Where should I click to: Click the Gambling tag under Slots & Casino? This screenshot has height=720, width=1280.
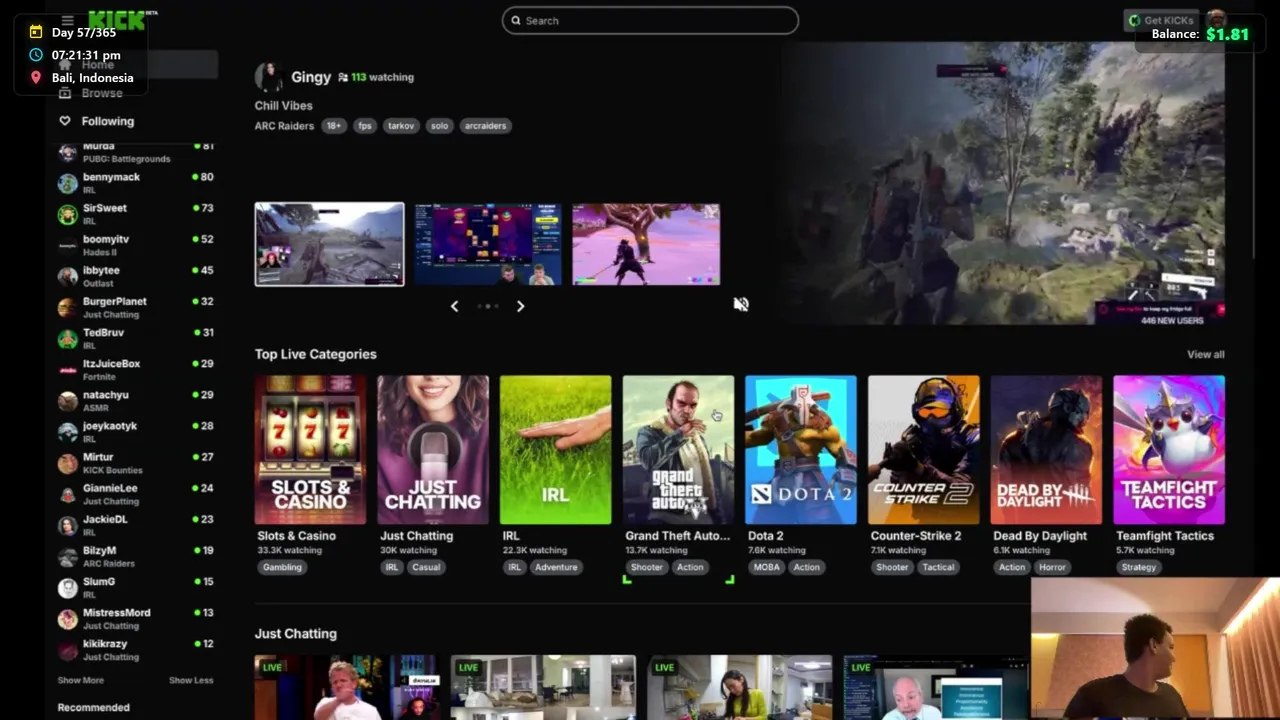(x=282, y=567)
